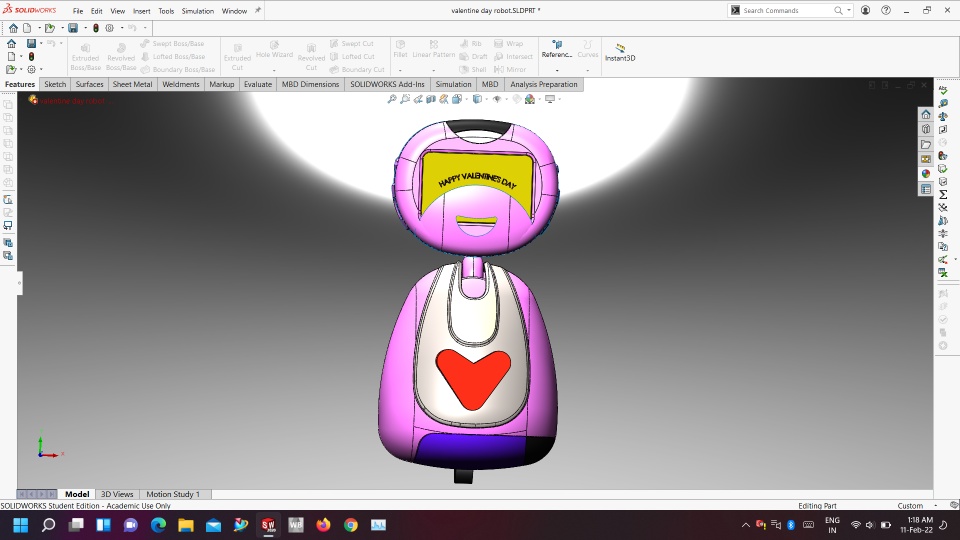Expand the left panel with side arrow
This screenshot has height=540, width=960.
[19, 284]
